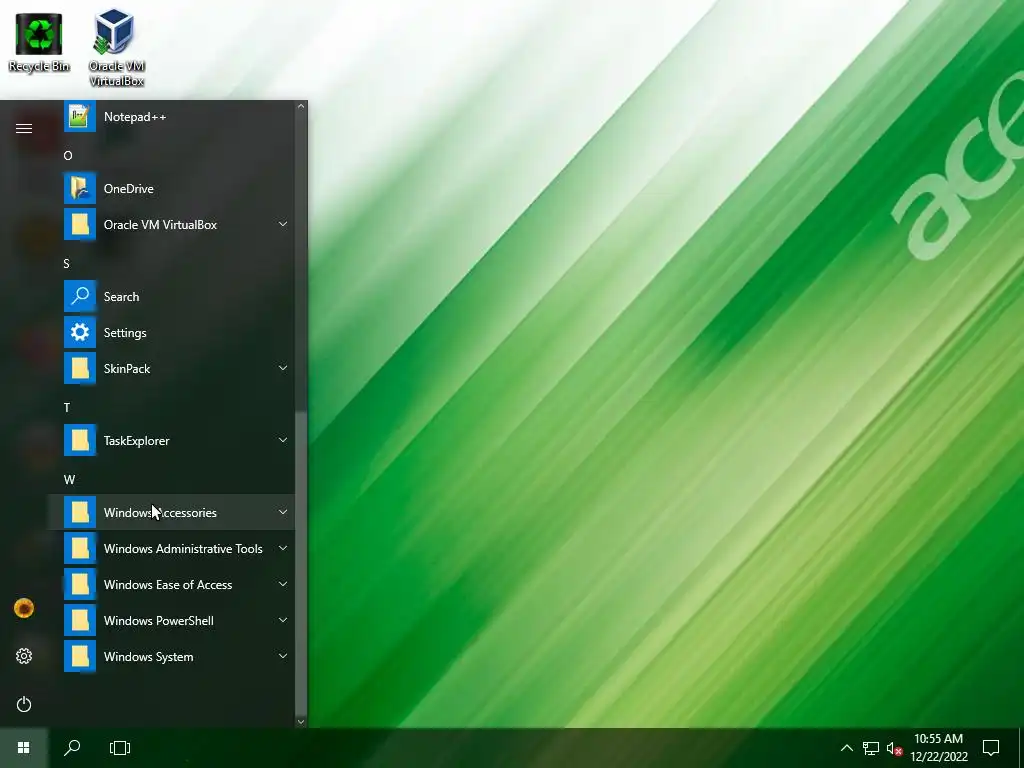
Task: Click the Windows Administrative Tools folder icon
Action: 80,549
